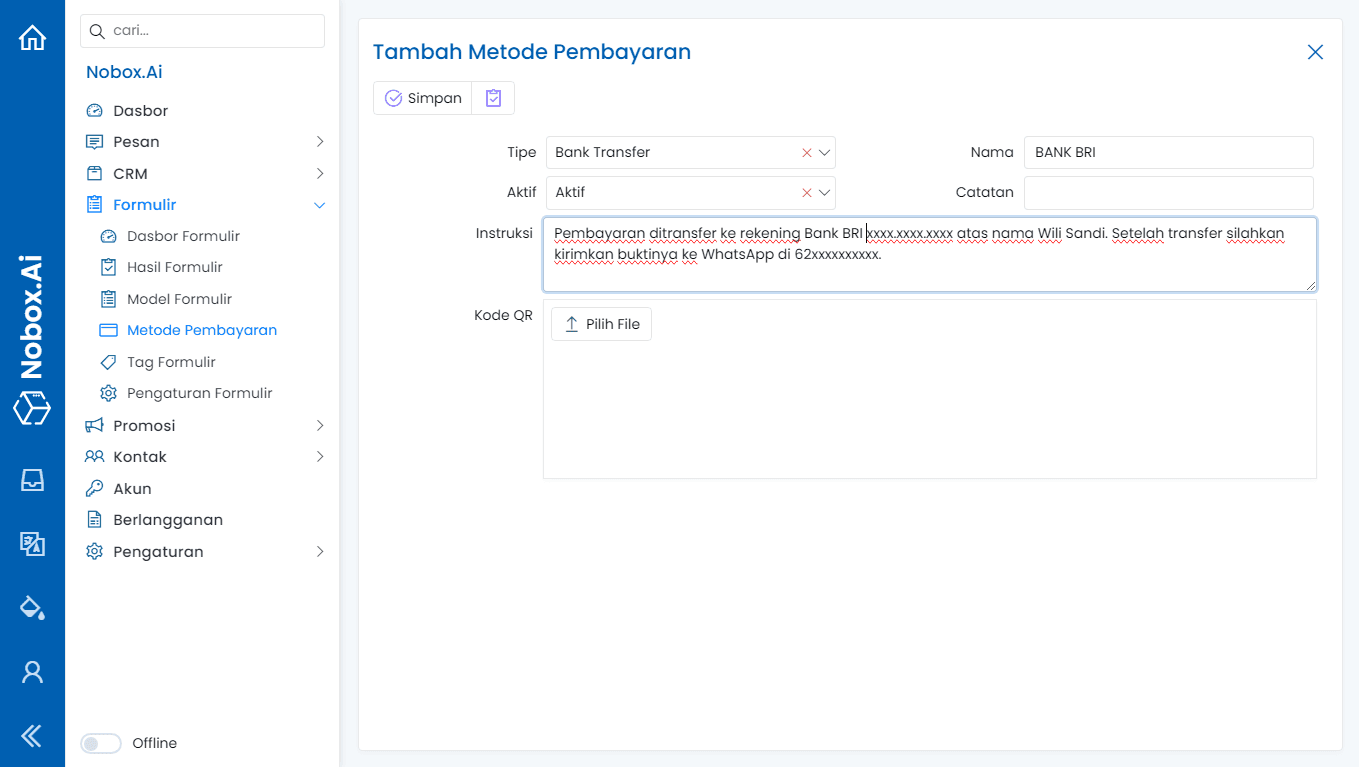This screenshot has width=1359, height=767.
Task: Open the Tipe dropdown
Action: 823,152
